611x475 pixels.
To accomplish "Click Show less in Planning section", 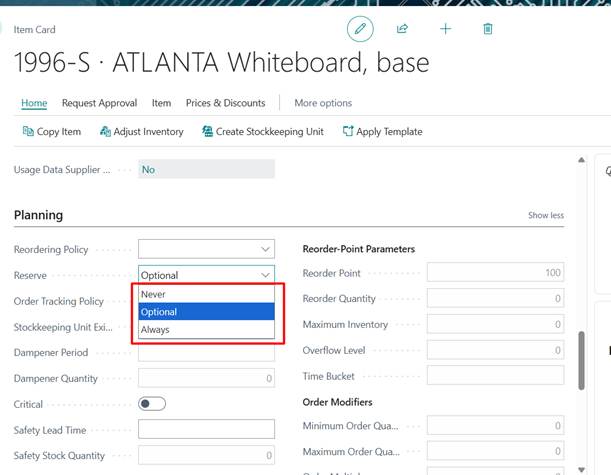I will point(546,215).
